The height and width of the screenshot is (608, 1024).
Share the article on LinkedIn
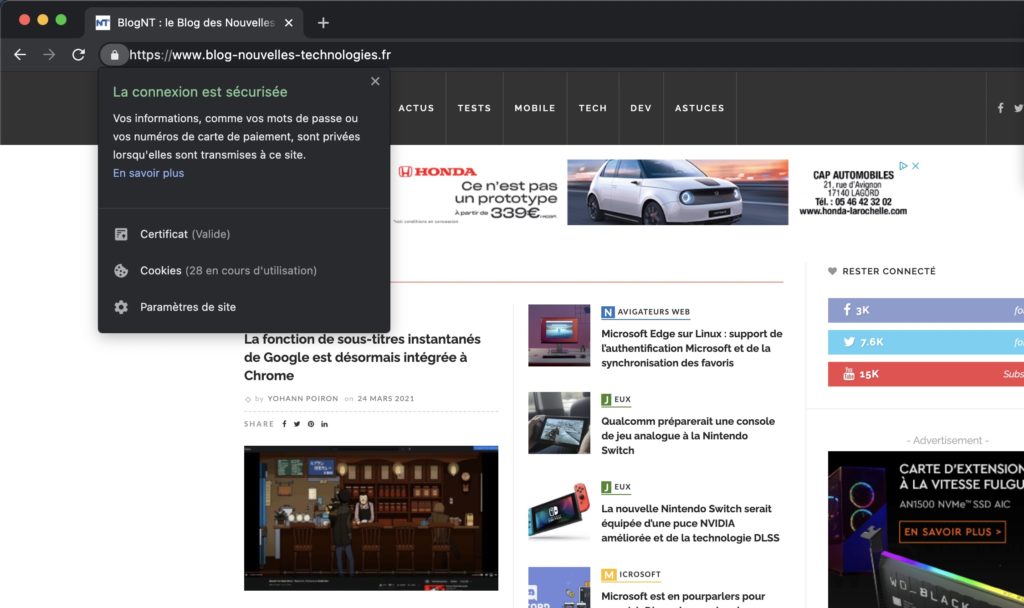[x=324, y=423]
